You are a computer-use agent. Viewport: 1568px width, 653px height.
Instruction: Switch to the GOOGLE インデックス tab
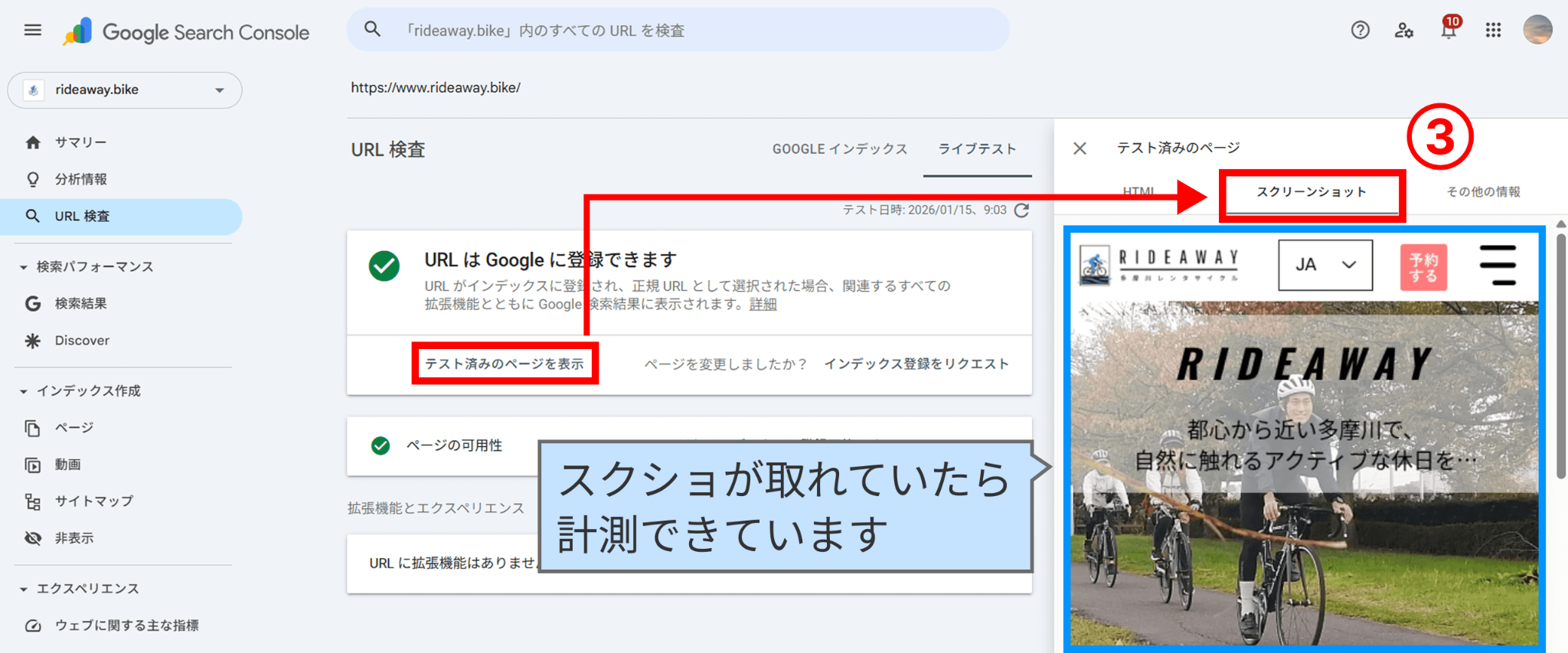pyautogui.click(x=839, y=149)
